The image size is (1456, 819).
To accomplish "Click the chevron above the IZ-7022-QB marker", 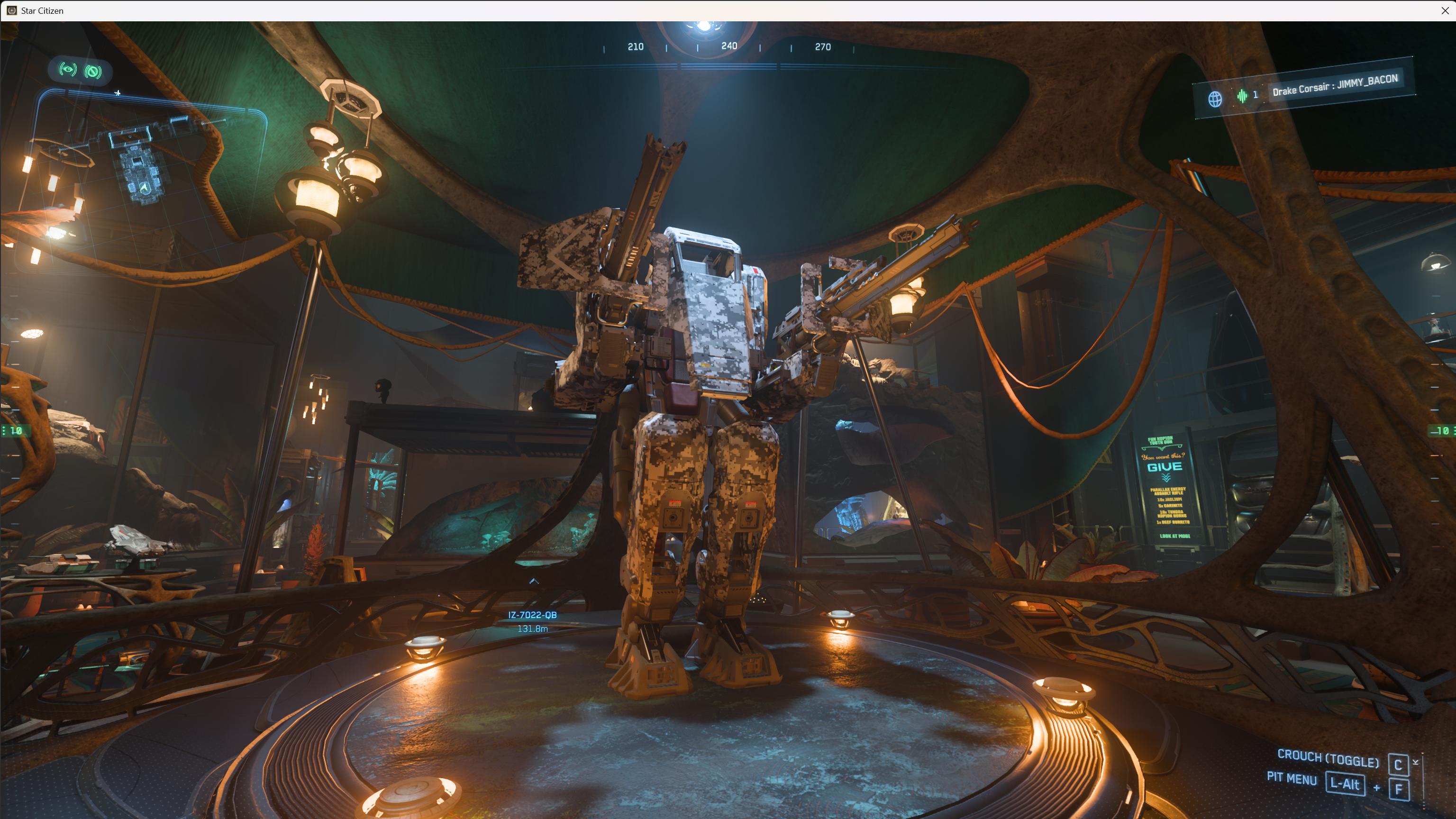I will (x=534, y=581).
